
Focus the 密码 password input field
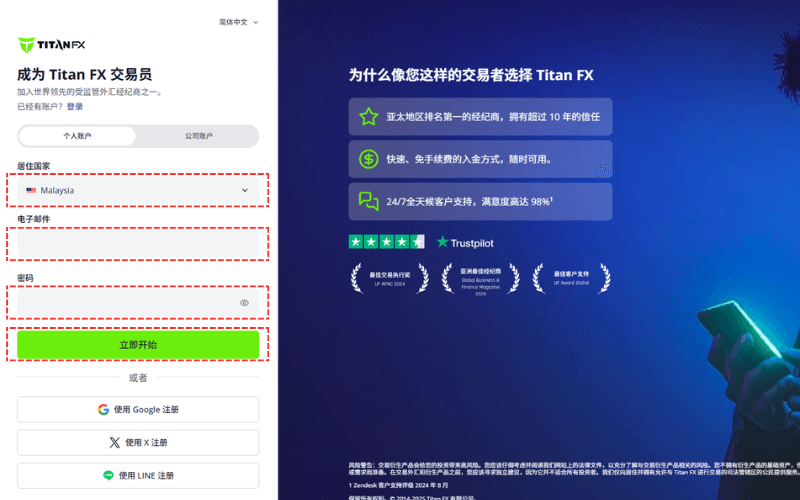click(138, 303)
